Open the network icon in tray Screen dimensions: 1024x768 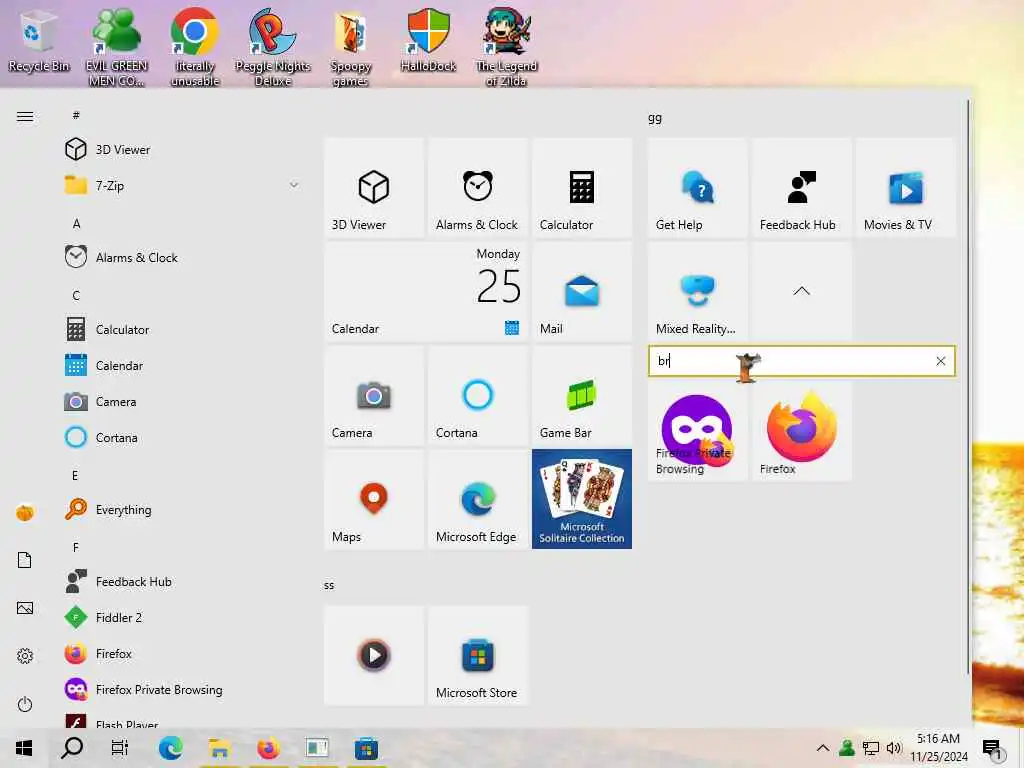click(x=871, y=748)
